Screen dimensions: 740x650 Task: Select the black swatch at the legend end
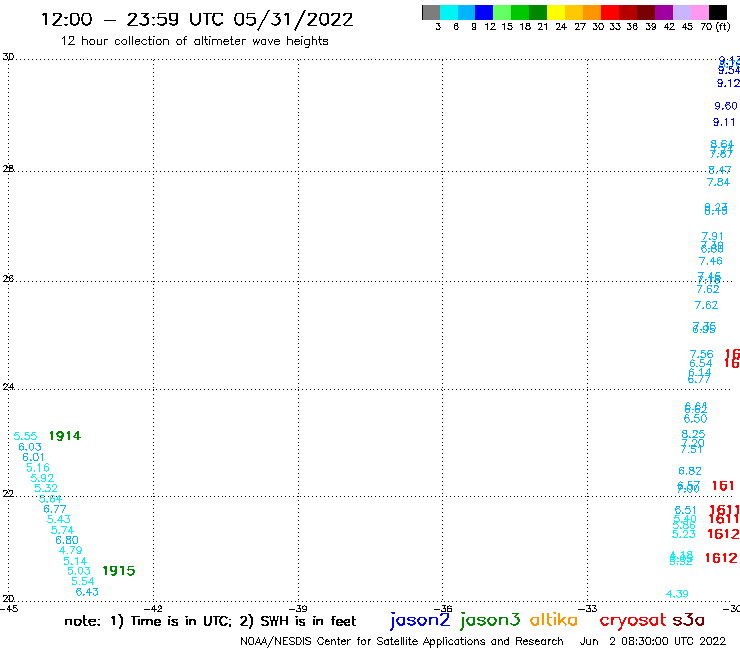click(x=718, y=12)
